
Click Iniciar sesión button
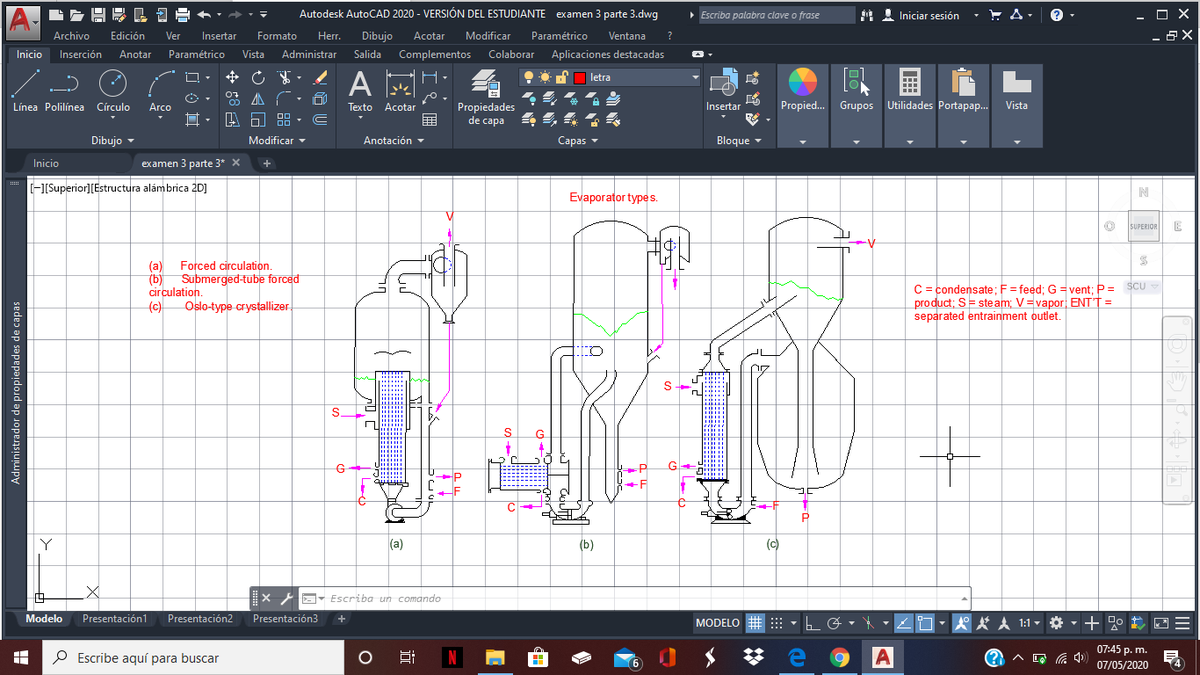(921, 15)
